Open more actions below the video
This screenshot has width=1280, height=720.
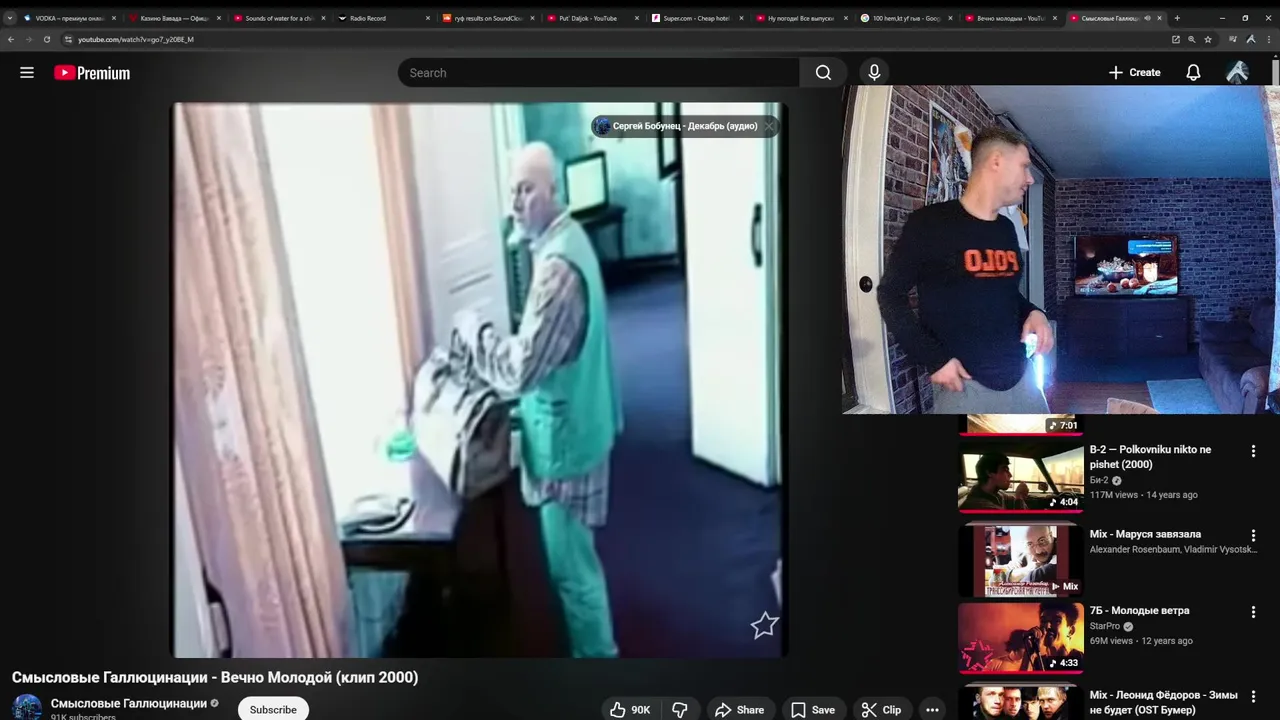[x=932, y=710]
